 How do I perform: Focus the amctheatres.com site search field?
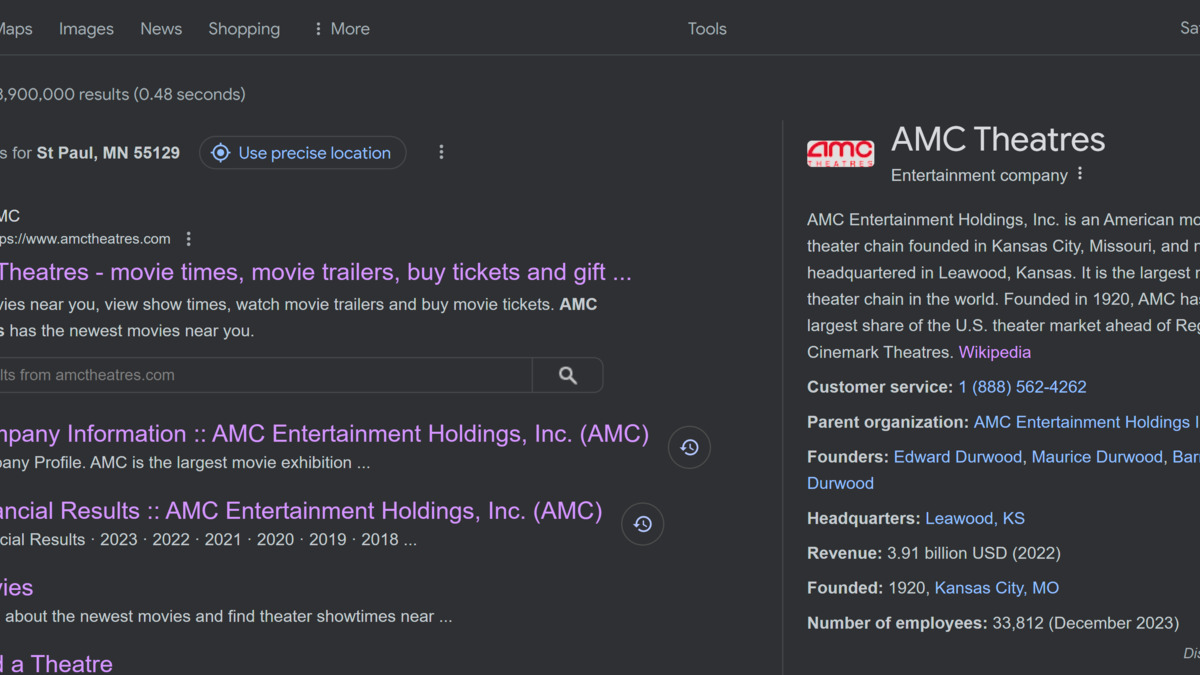265,375
